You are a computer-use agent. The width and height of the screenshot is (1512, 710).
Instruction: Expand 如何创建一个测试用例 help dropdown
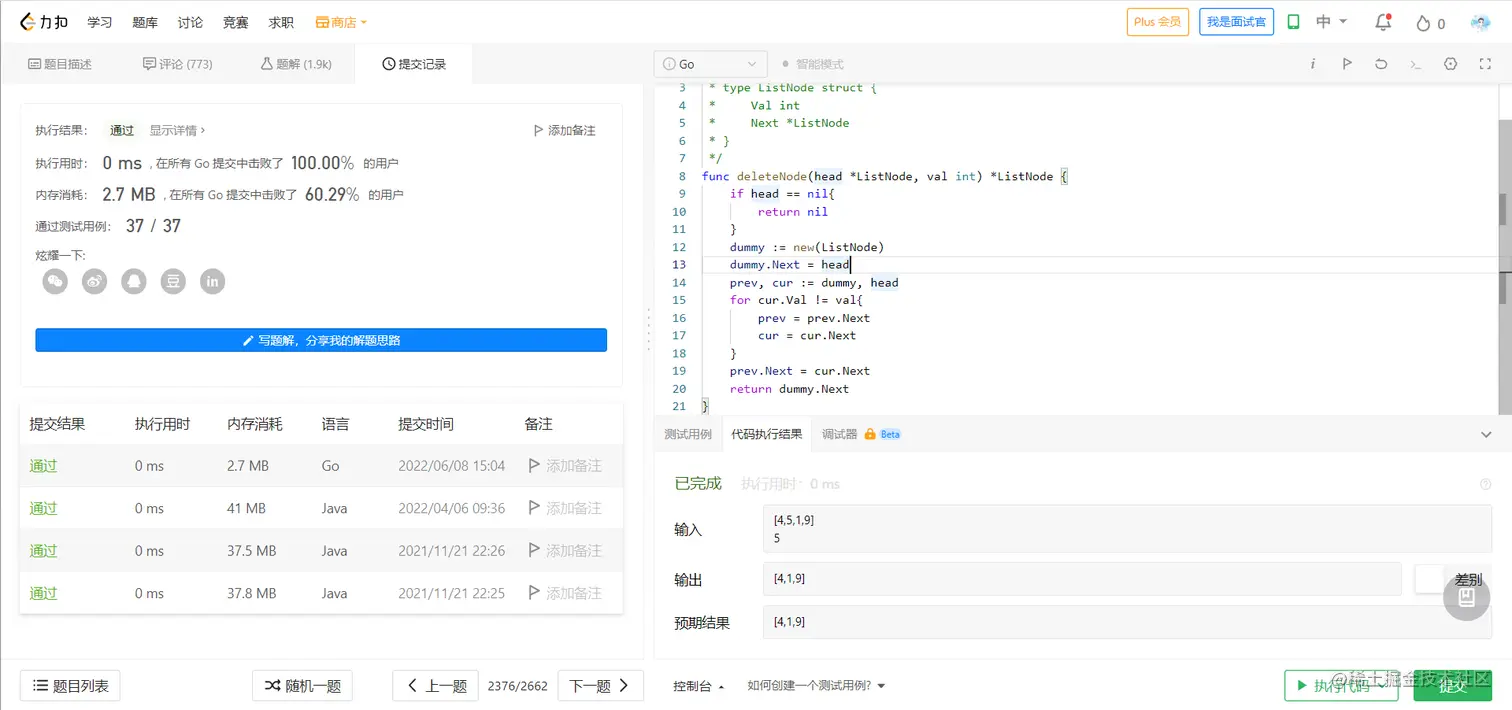(x=816, y=686)
